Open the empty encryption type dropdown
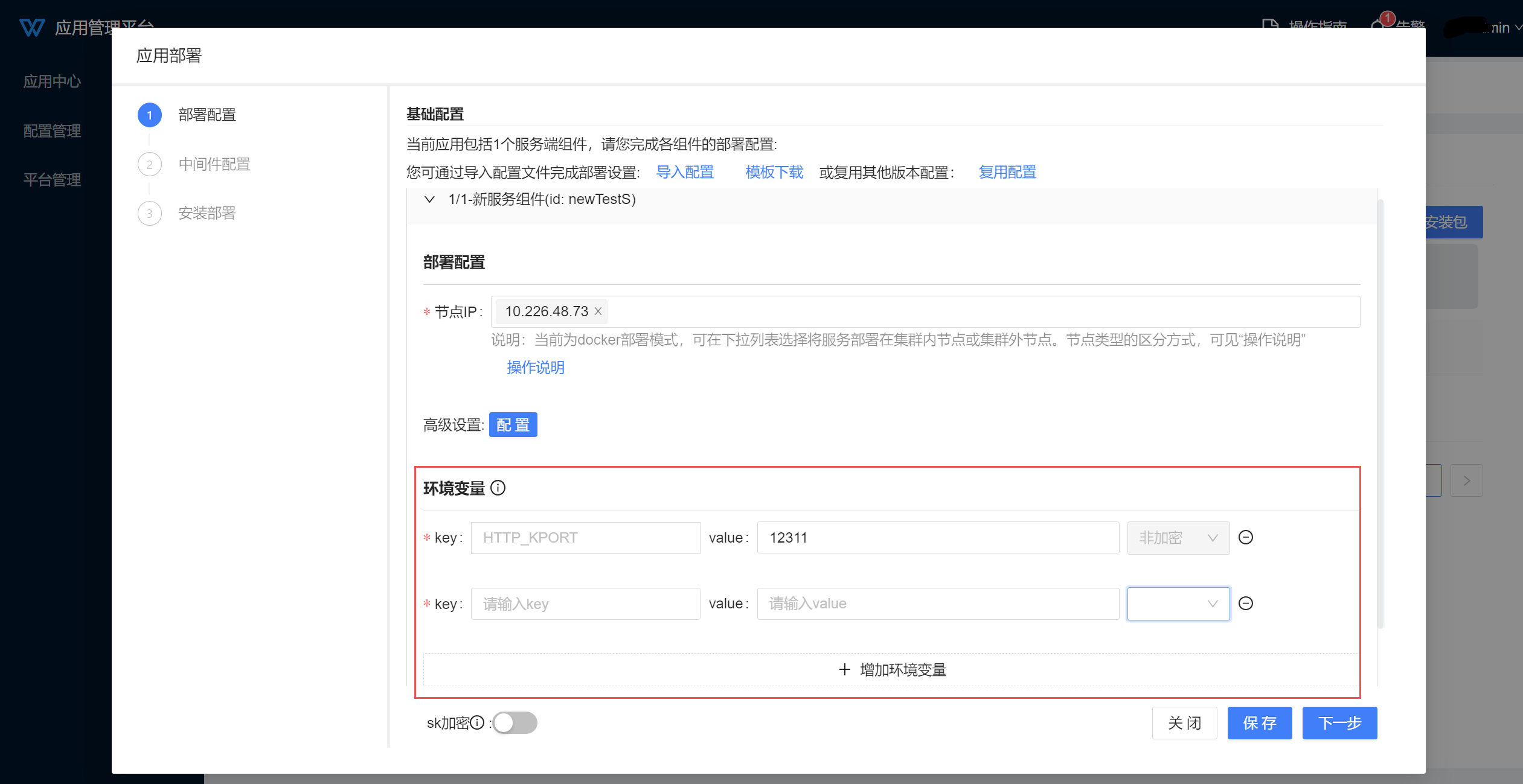The width and height of the screenshot is (1523, 784). coord(1178,604)
